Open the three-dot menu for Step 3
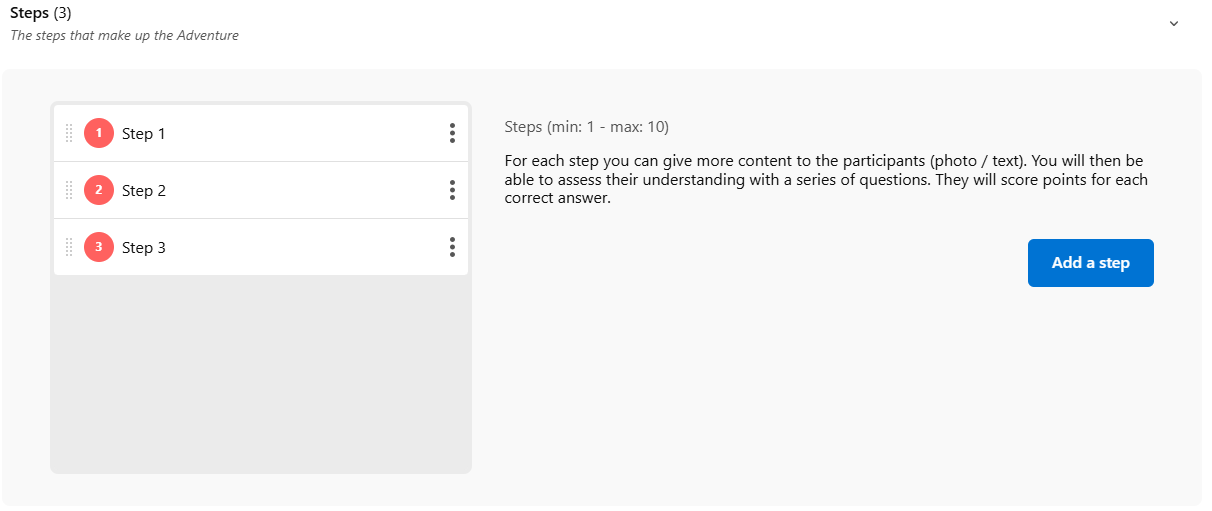The image size is (1212, 511). coord(452,247)
